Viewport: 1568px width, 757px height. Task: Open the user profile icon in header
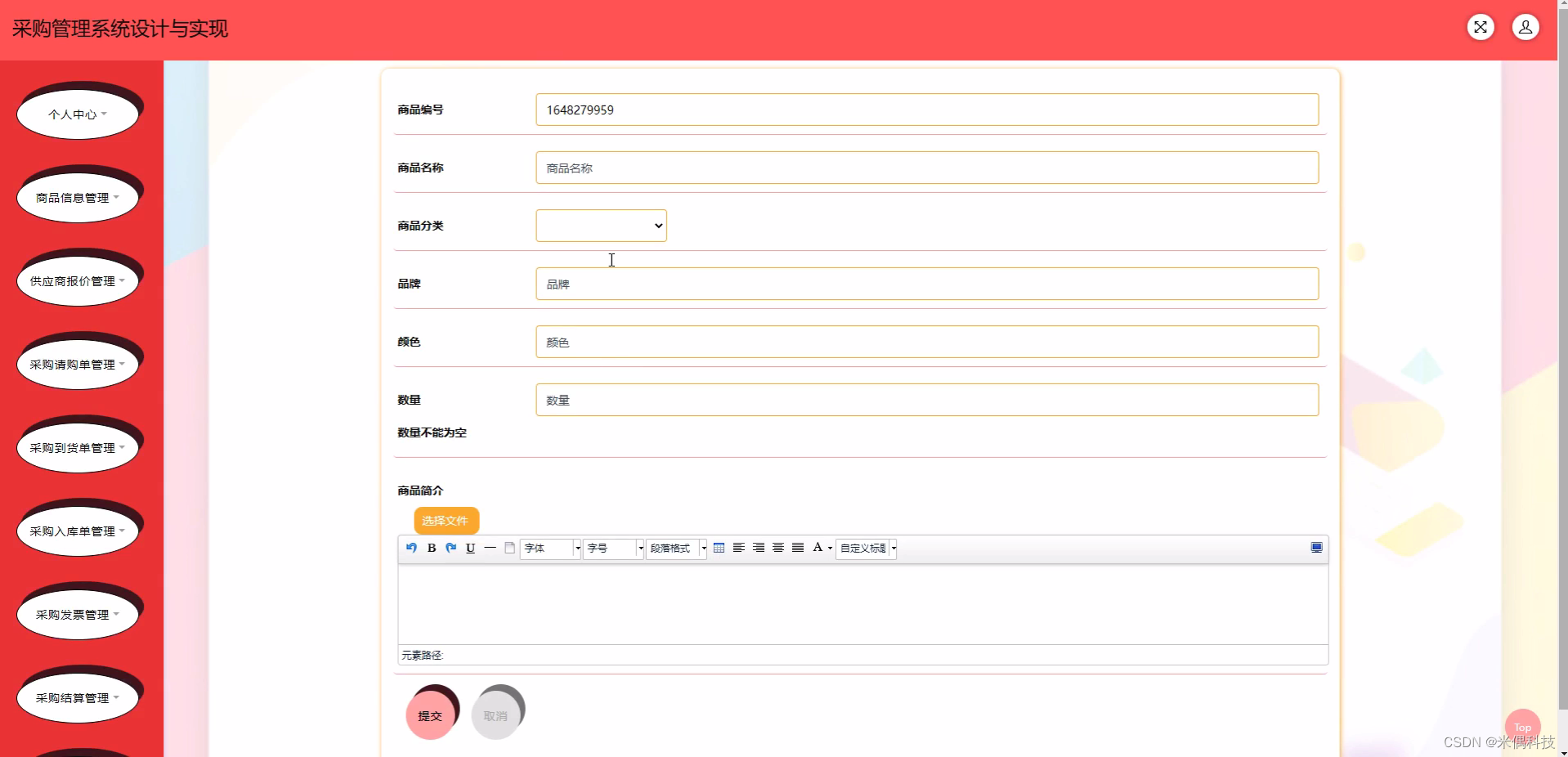coord(1525,27)
